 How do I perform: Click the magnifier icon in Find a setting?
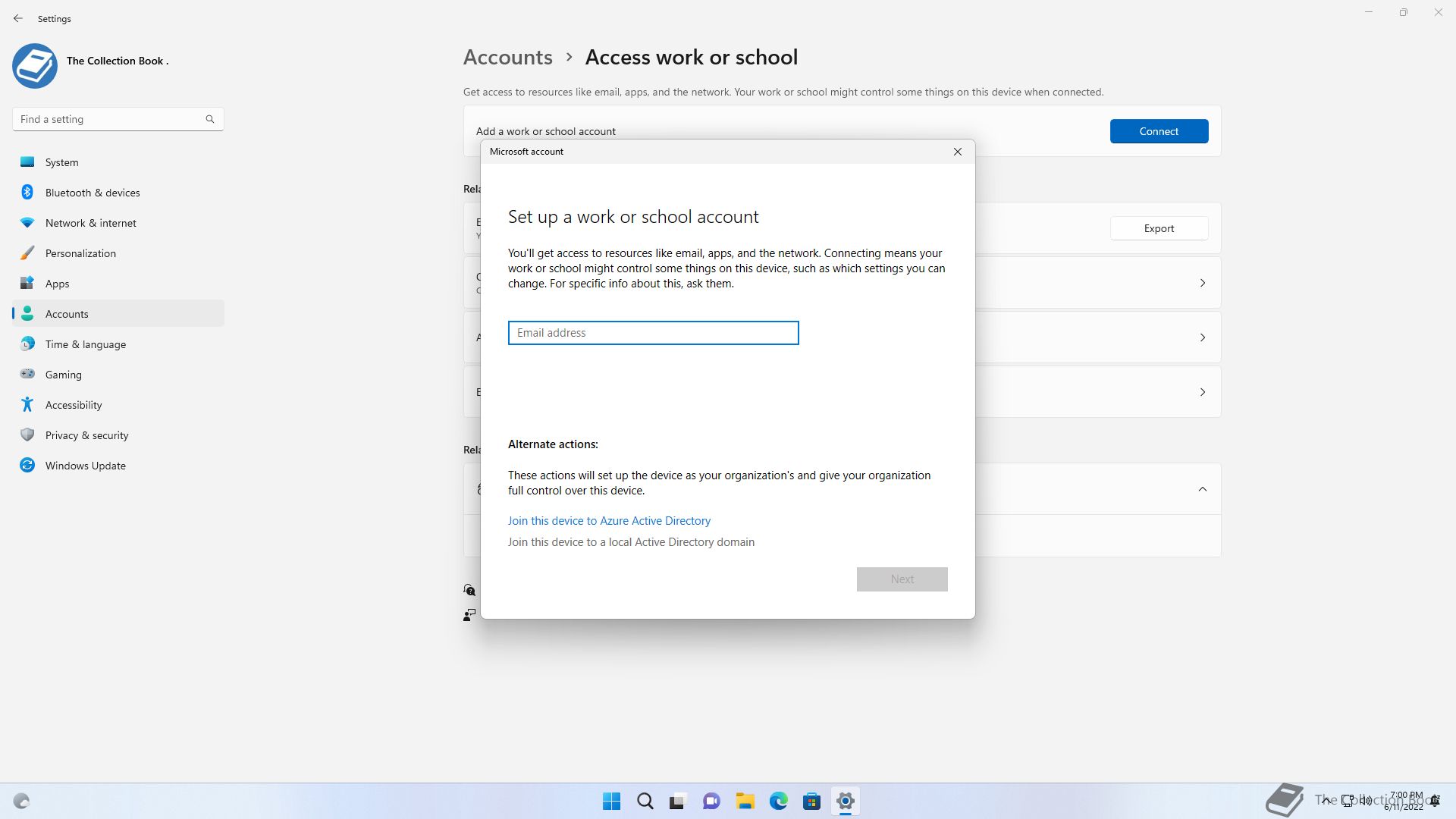[210, 119]
